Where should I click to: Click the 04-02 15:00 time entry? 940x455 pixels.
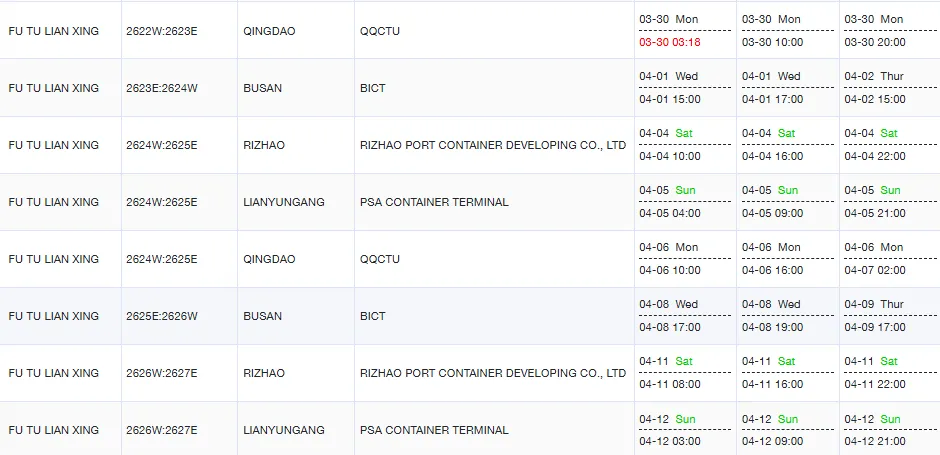coord(875,99)
